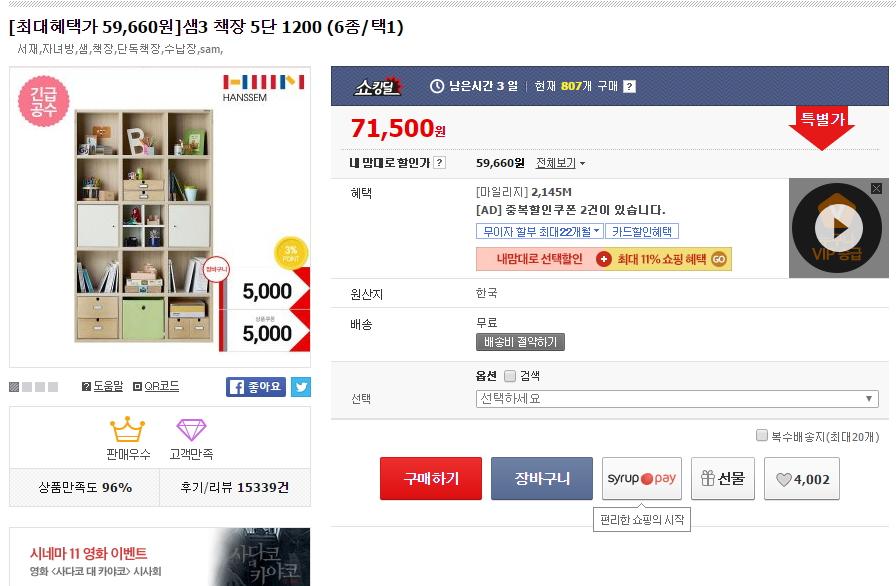This screenshot has width=896, height=586.
Task: Click the 도움말 help icon
Action: [x=86, y=387]
